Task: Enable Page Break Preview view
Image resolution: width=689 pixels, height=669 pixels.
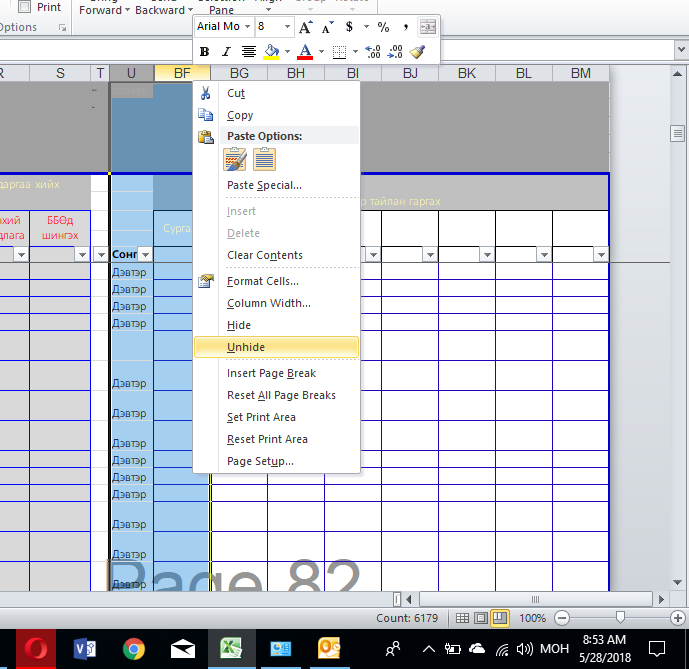Action: 500,619
